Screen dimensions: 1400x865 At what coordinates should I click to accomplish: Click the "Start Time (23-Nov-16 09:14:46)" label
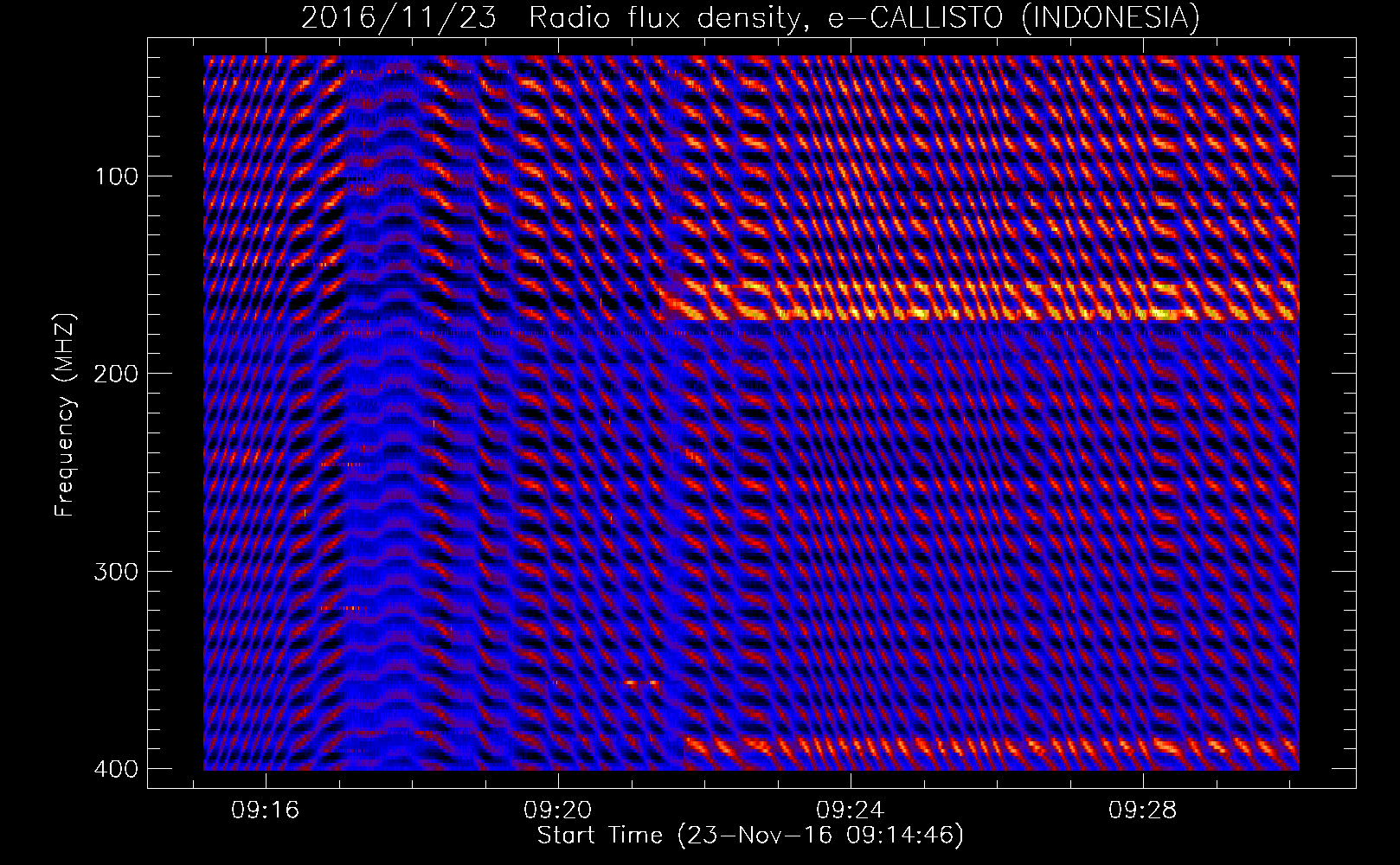pos(750,836)
